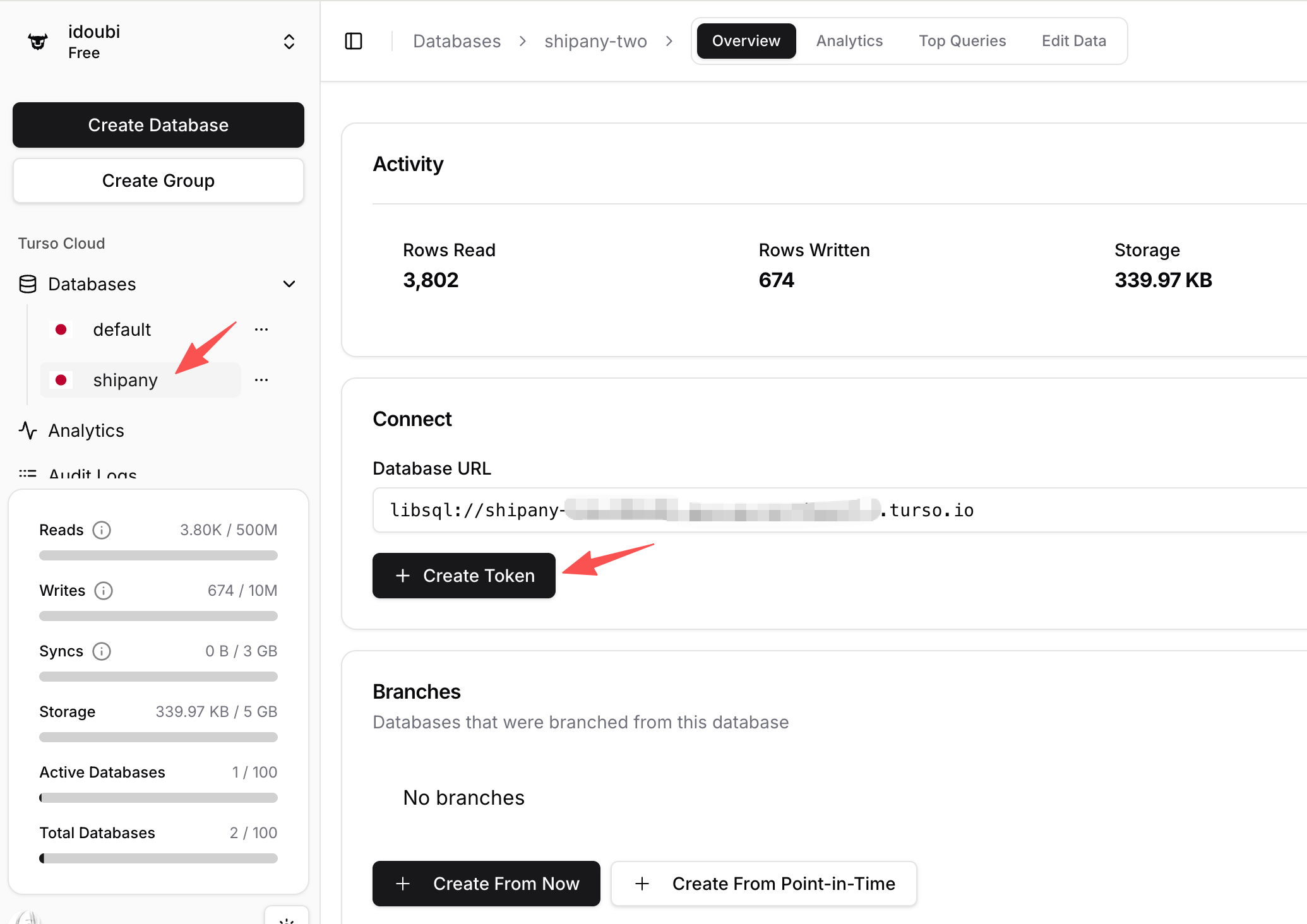Click the Database URL field
The height and width of the screenshot is (924, 1307).
click(821, 510)
